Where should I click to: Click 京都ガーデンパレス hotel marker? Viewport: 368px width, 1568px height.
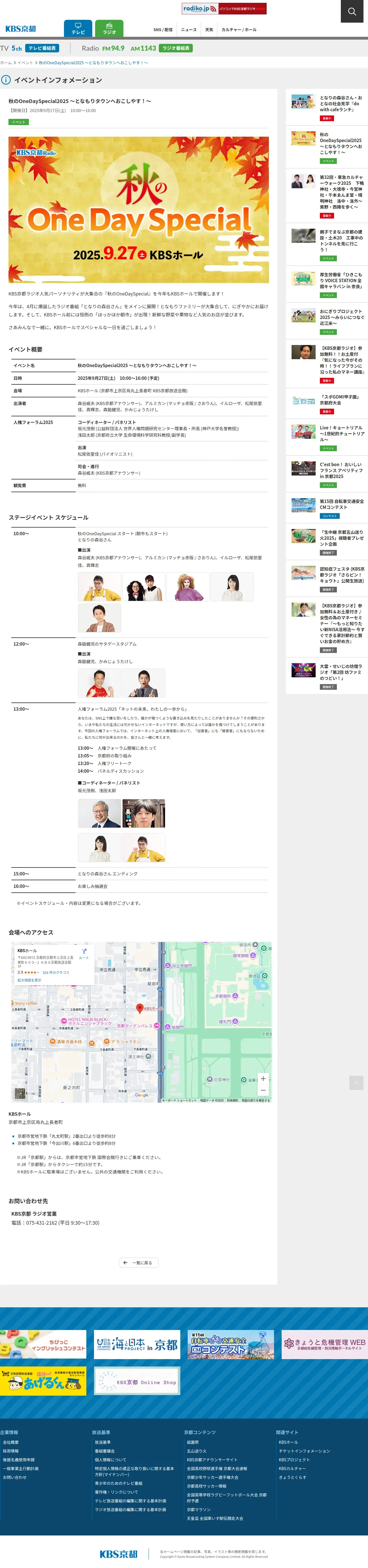pos(157,1026)
